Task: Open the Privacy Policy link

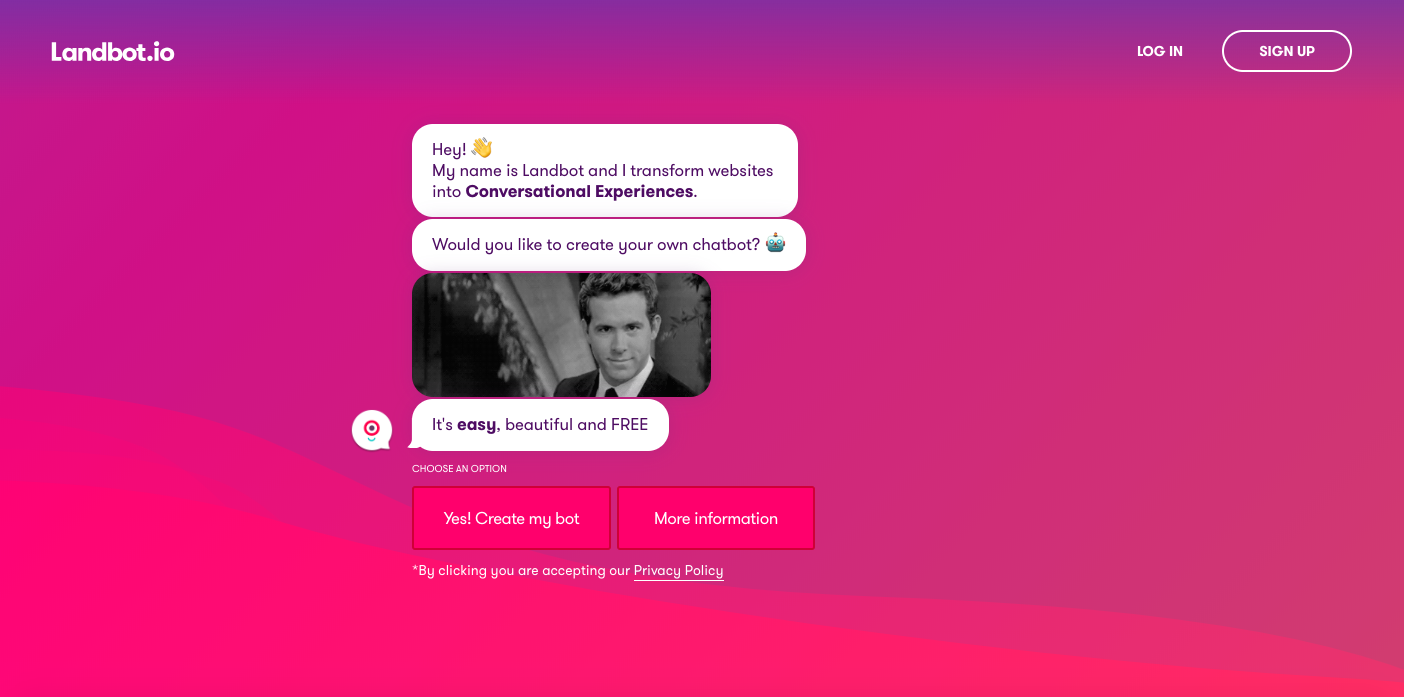Action: pos(678,571)
